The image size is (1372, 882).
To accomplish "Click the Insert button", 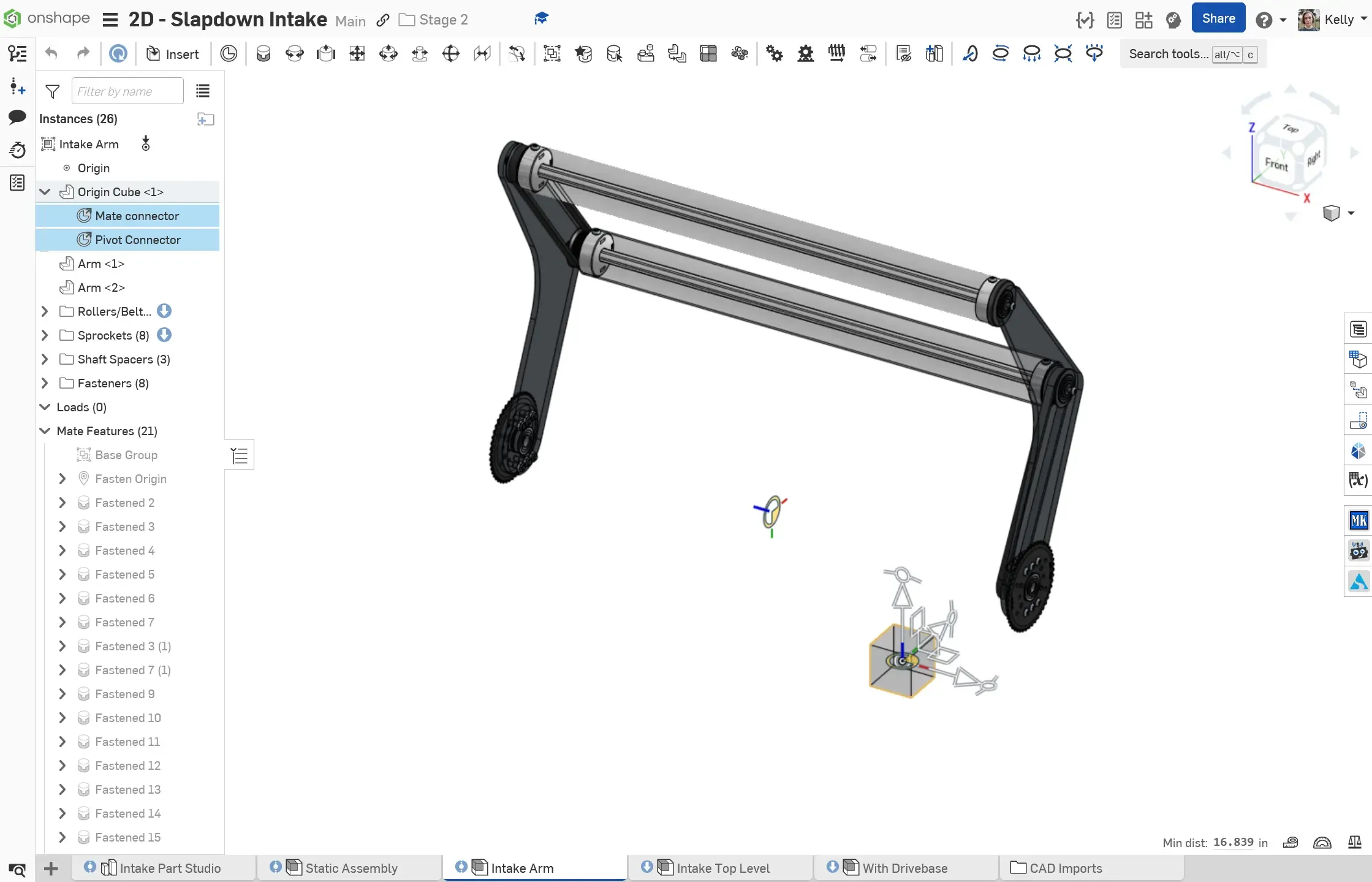I will 173,54.
